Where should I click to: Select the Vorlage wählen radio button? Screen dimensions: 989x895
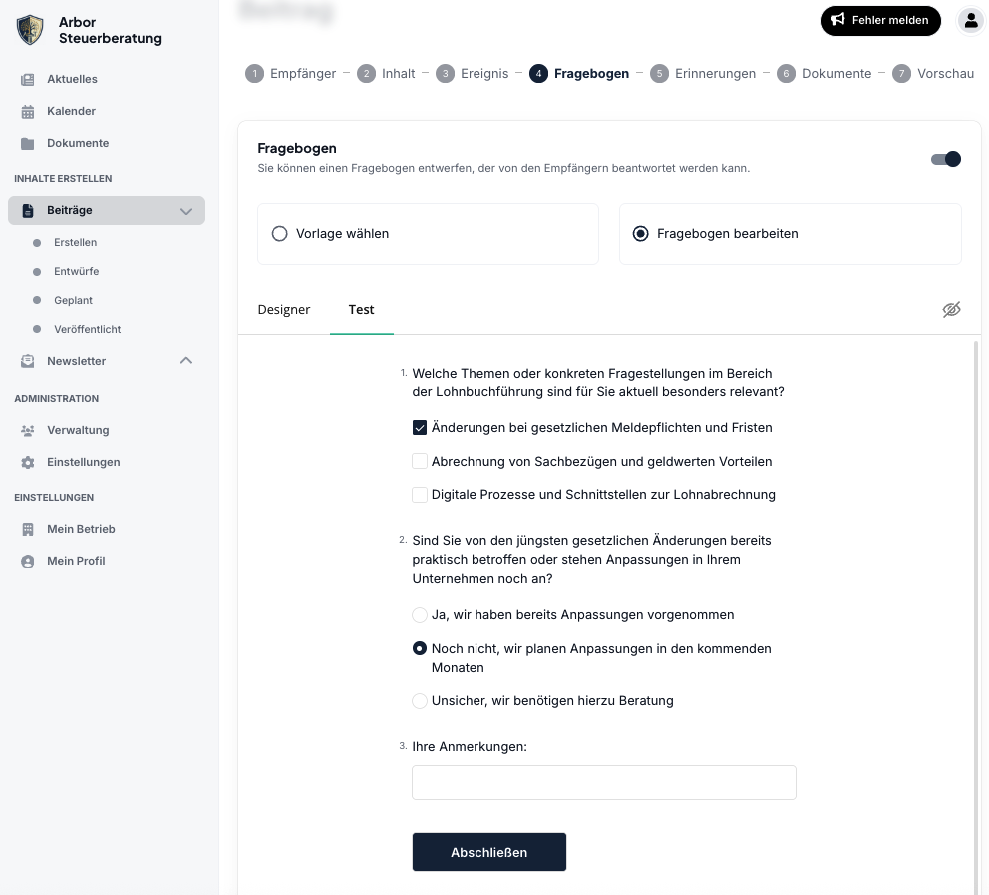(280, 233)
